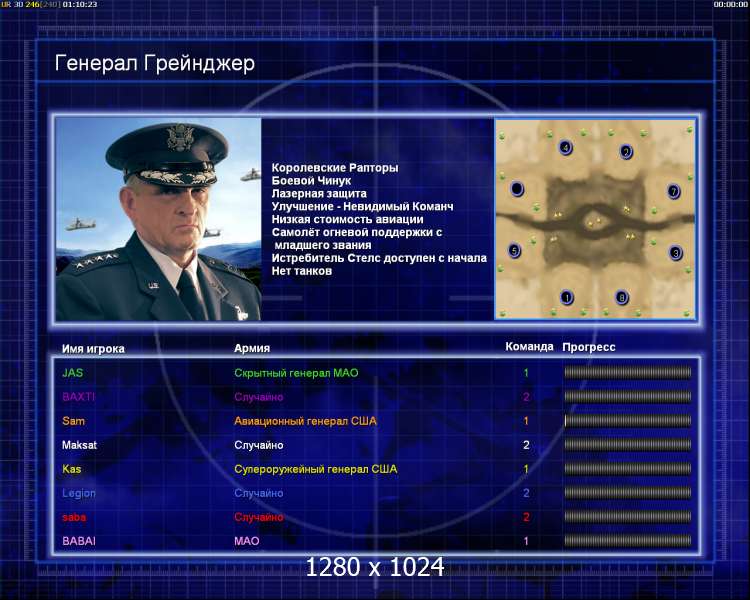
Task: Click 'Улучшение - Невидимый Команч' line
Action: [x=363, y=207]
